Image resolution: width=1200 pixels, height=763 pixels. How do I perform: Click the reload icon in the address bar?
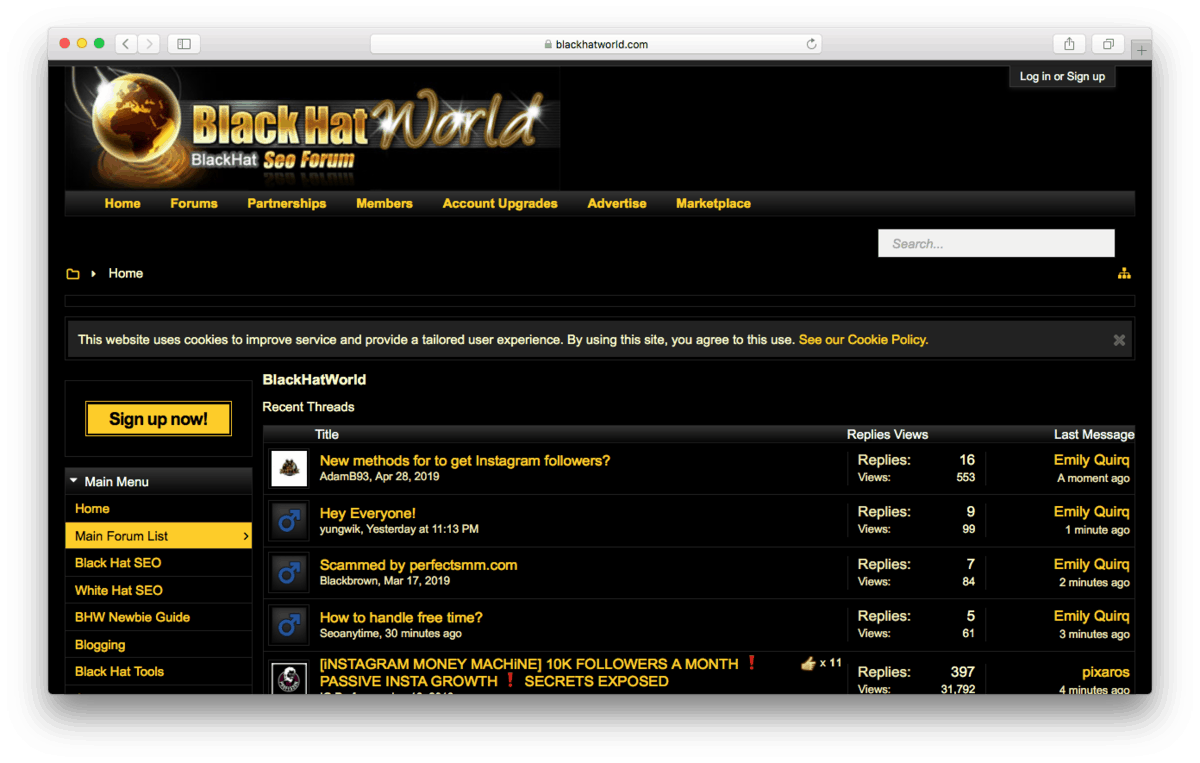[810, 43]
